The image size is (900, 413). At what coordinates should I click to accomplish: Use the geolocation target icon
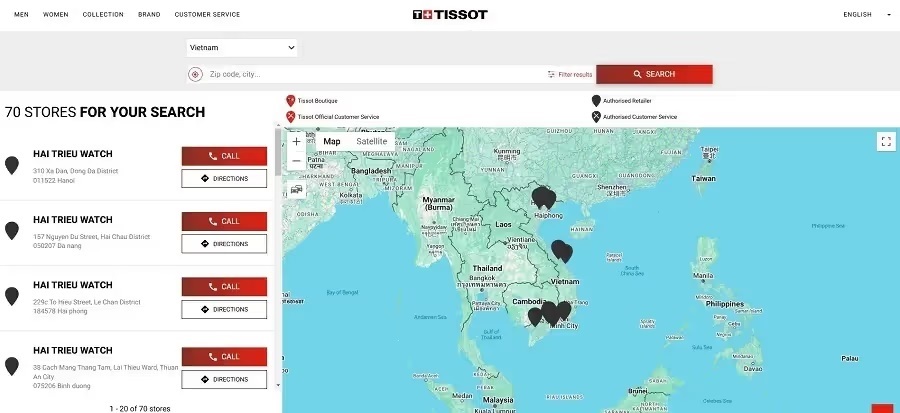click(x=195, y=74)
